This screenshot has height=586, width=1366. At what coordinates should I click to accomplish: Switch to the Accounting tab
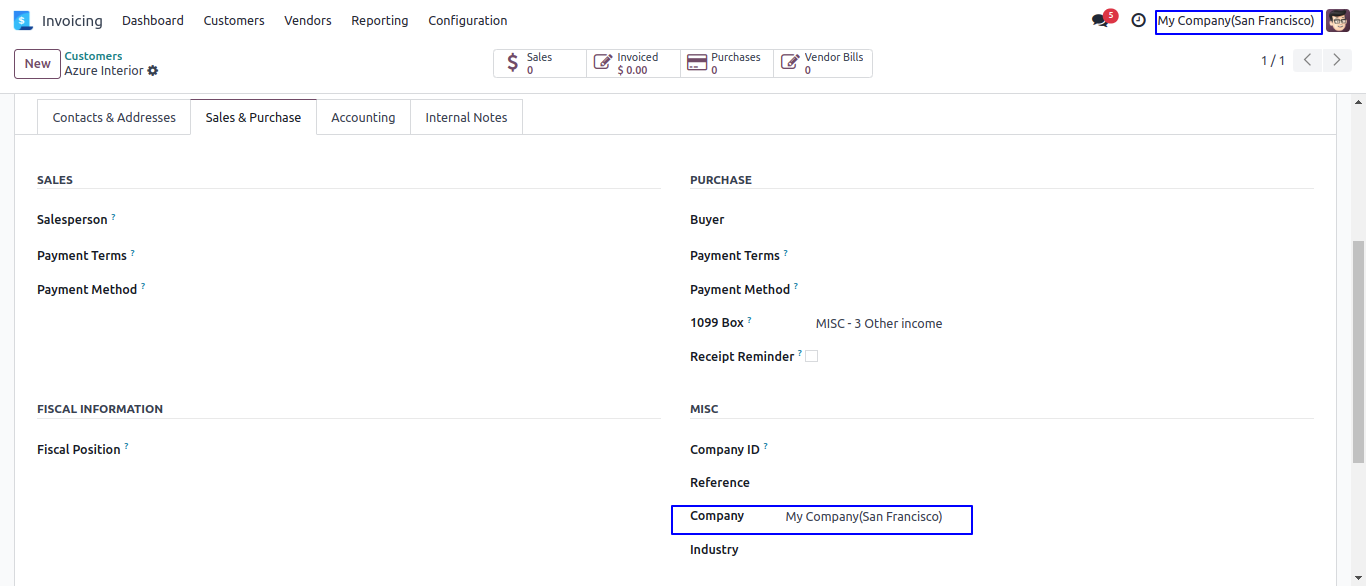point(363,117)
